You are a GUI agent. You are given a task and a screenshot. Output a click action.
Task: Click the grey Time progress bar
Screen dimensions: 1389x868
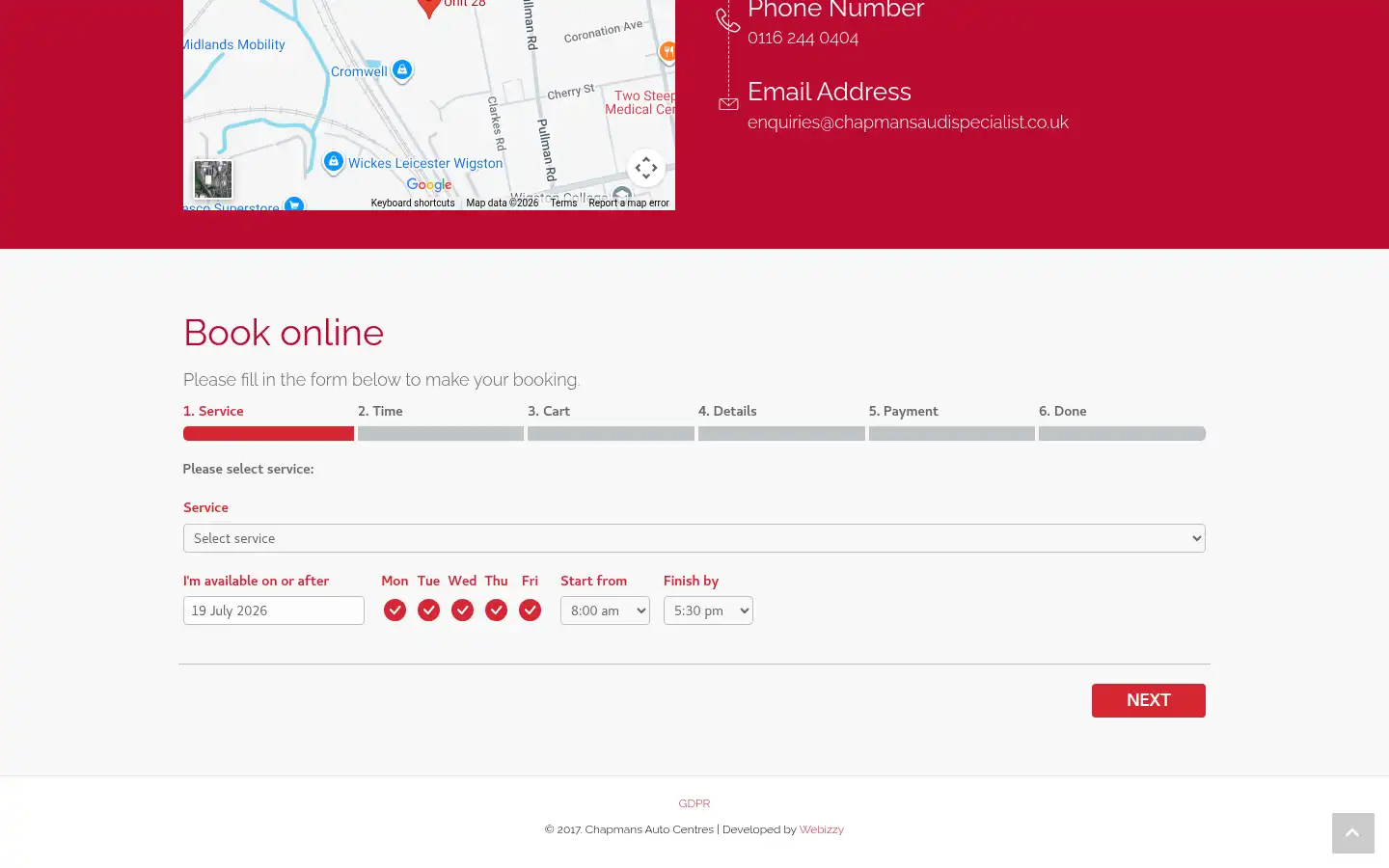(x=441, y=434)
